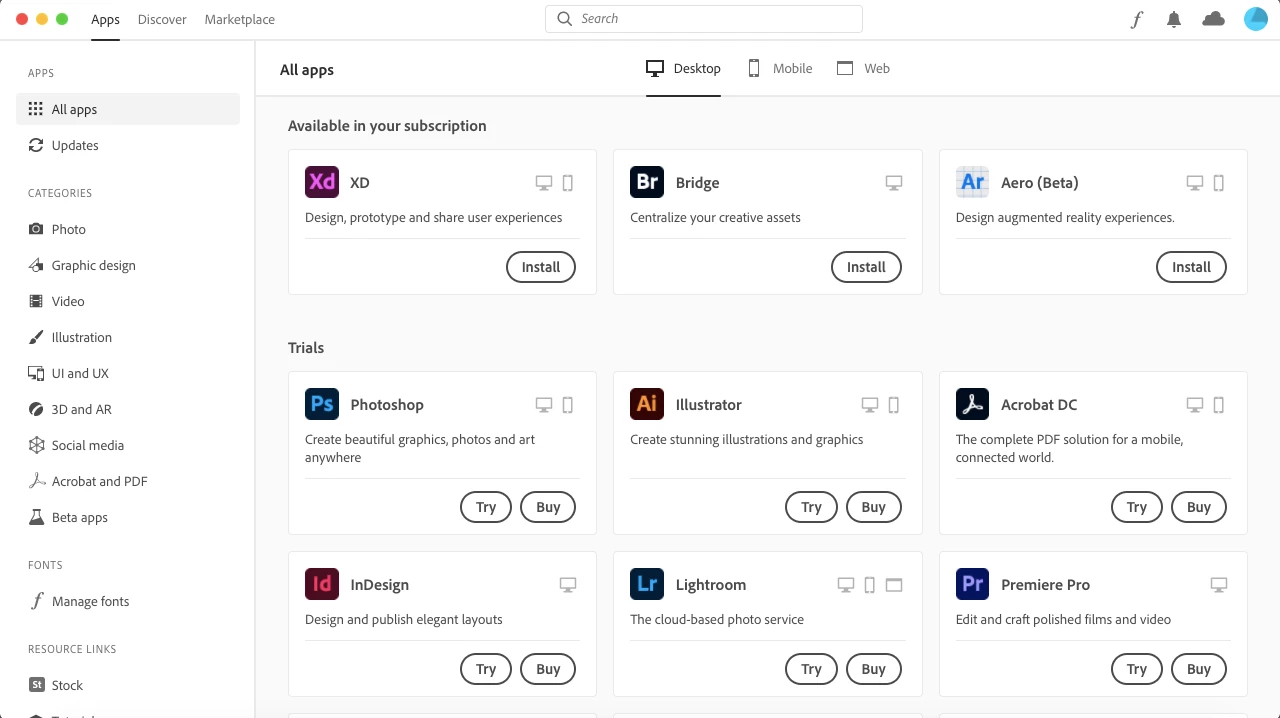Filter by Photo category
The width and height of the screenshot is (1280, 718).
click(x=128, y=229)
